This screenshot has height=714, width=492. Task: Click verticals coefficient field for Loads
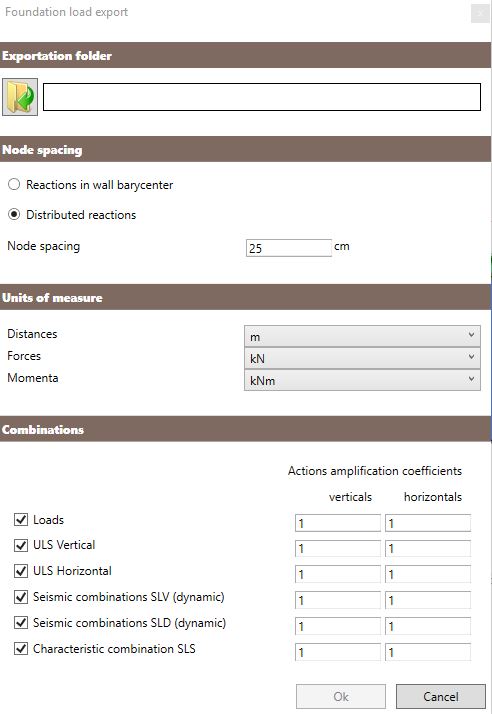click(338, 523)
